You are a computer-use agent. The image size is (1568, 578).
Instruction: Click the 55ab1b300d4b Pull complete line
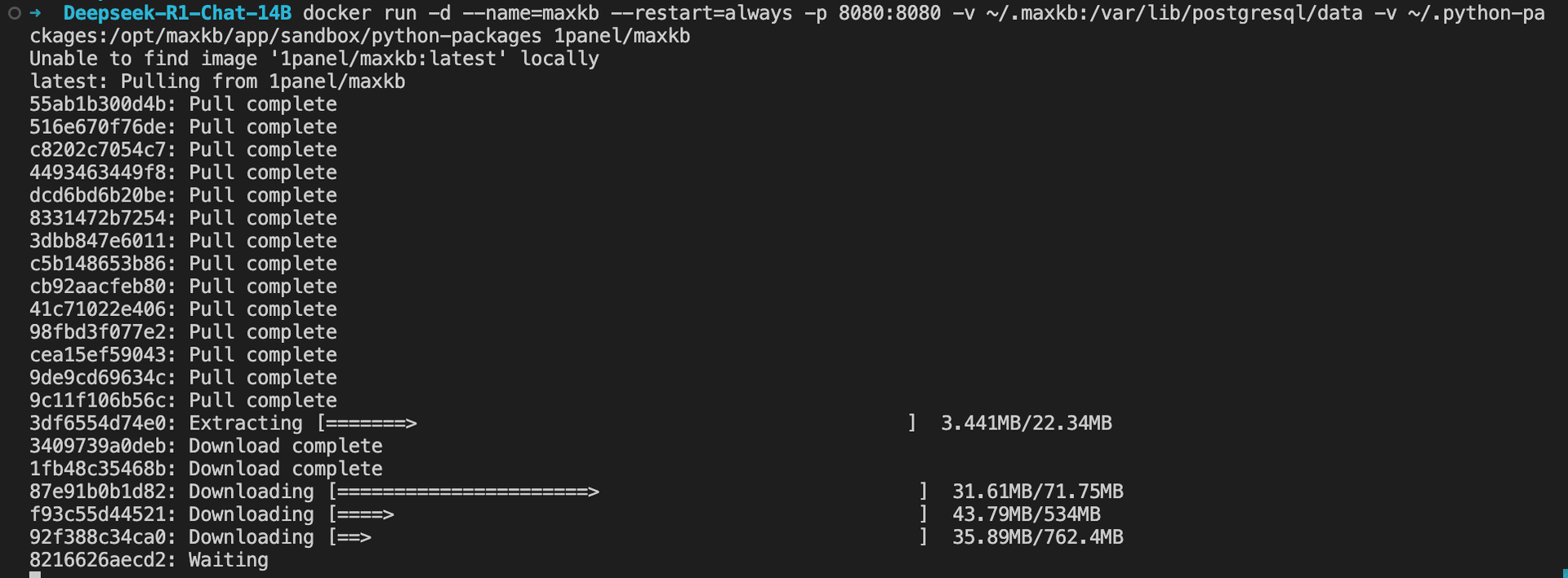point(183,104)
